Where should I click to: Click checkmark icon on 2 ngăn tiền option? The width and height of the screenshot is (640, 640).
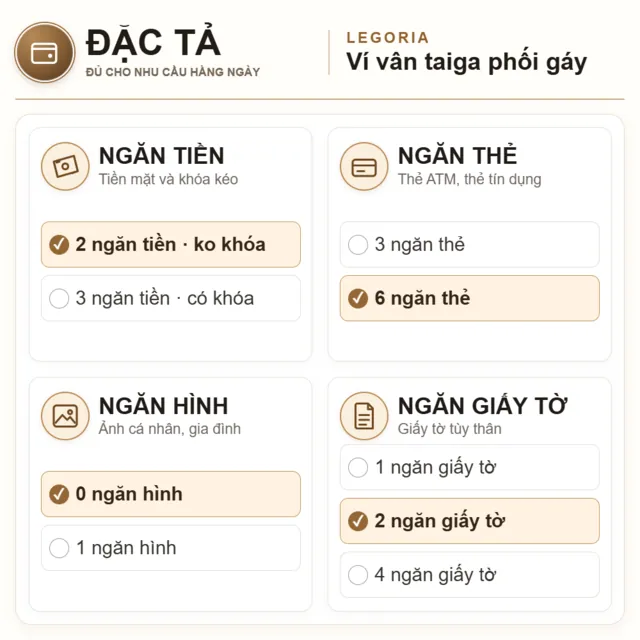point(59,244)
